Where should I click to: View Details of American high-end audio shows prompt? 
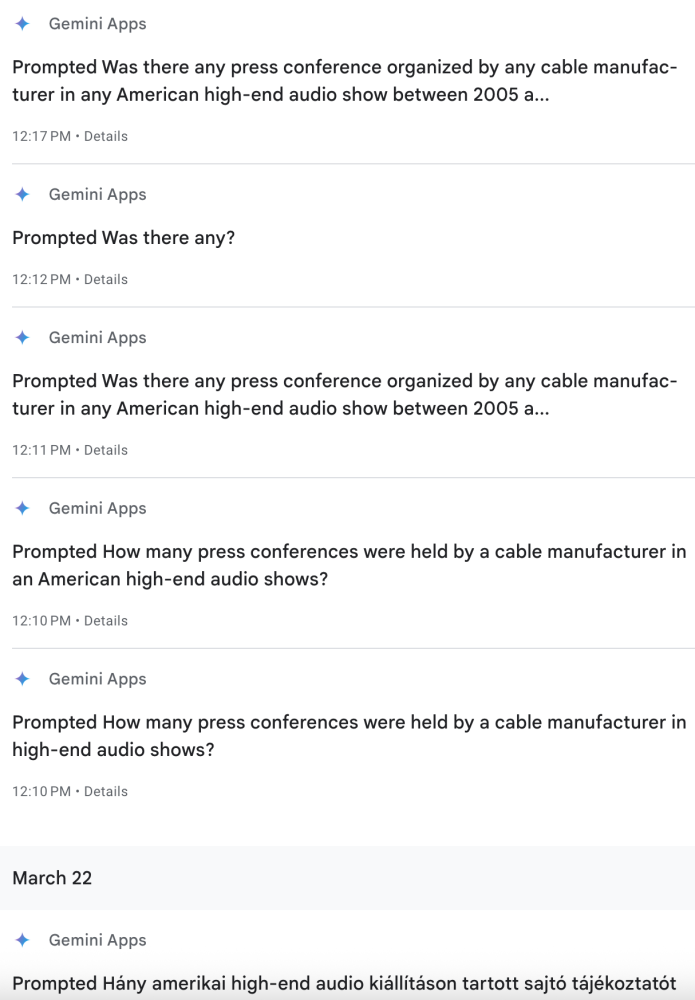tap(106, 621)
